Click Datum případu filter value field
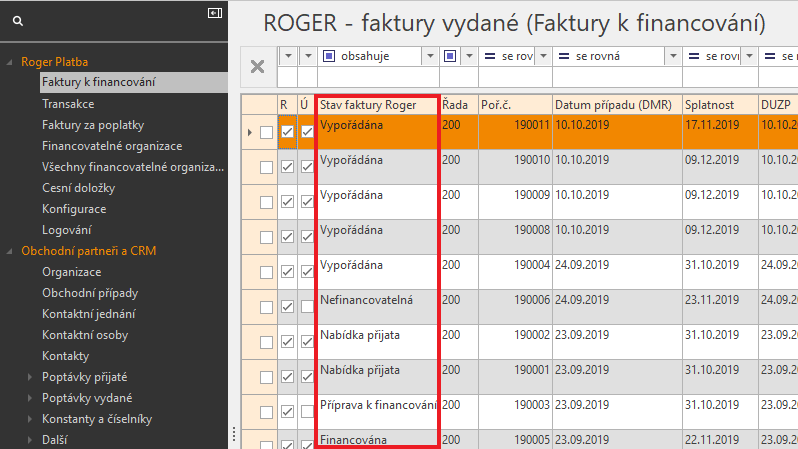Viewport: 798px width, 449px height. [x=617, y=76]
